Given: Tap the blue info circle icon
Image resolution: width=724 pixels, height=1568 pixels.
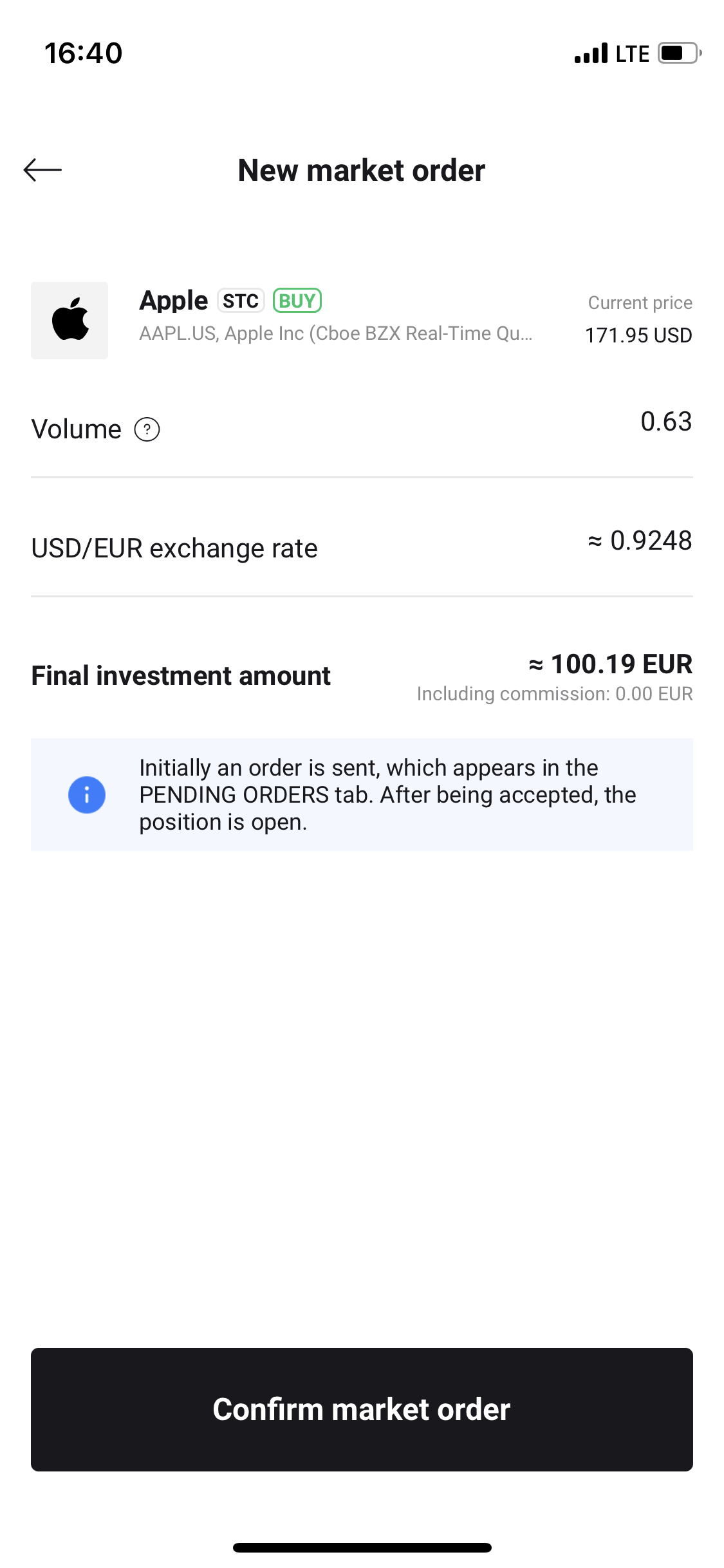Looking at the screenshot, I should 87,795.
